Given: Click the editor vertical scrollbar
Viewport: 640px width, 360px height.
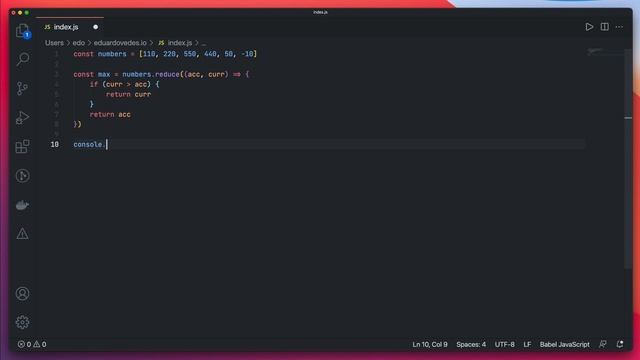Looking at the screenshot, I should click(x=628, y=159).
